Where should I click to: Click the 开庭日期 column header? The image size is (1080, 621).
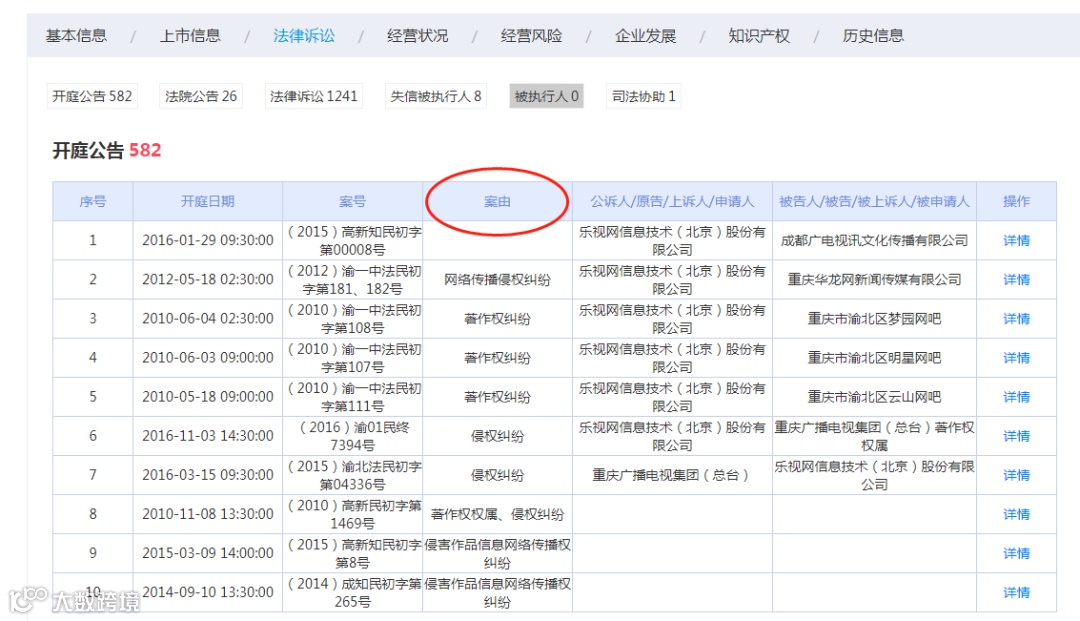pos(207,201)
